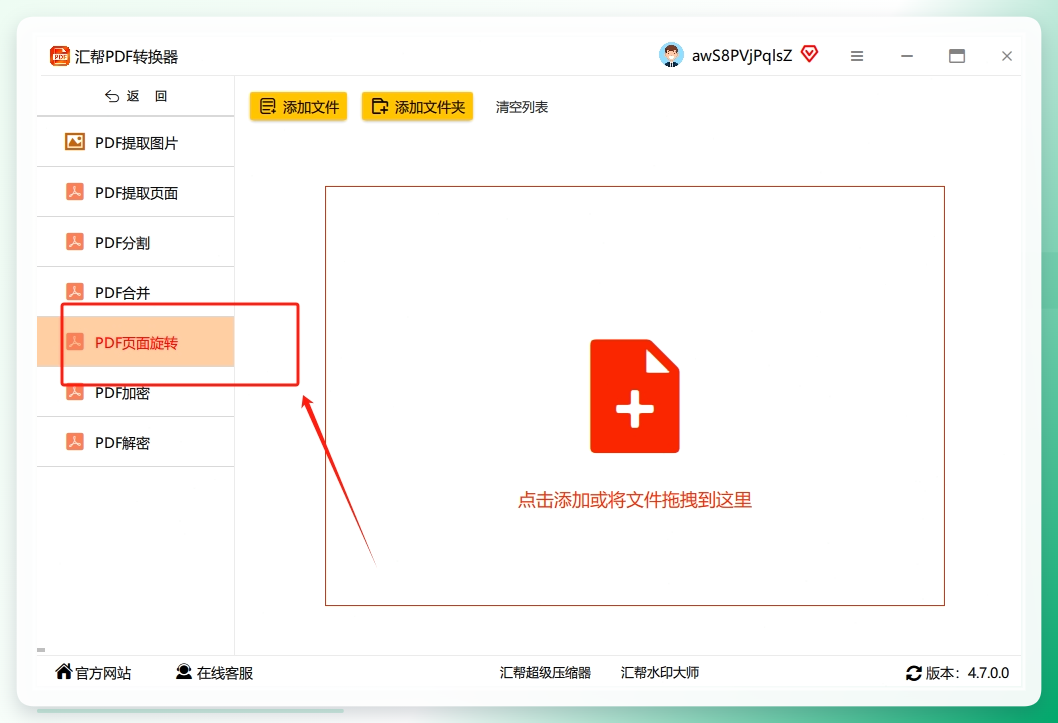This screenshot has height=723, width=1058.
Task: Click the home icon for 官方网站
Action: 64,671
